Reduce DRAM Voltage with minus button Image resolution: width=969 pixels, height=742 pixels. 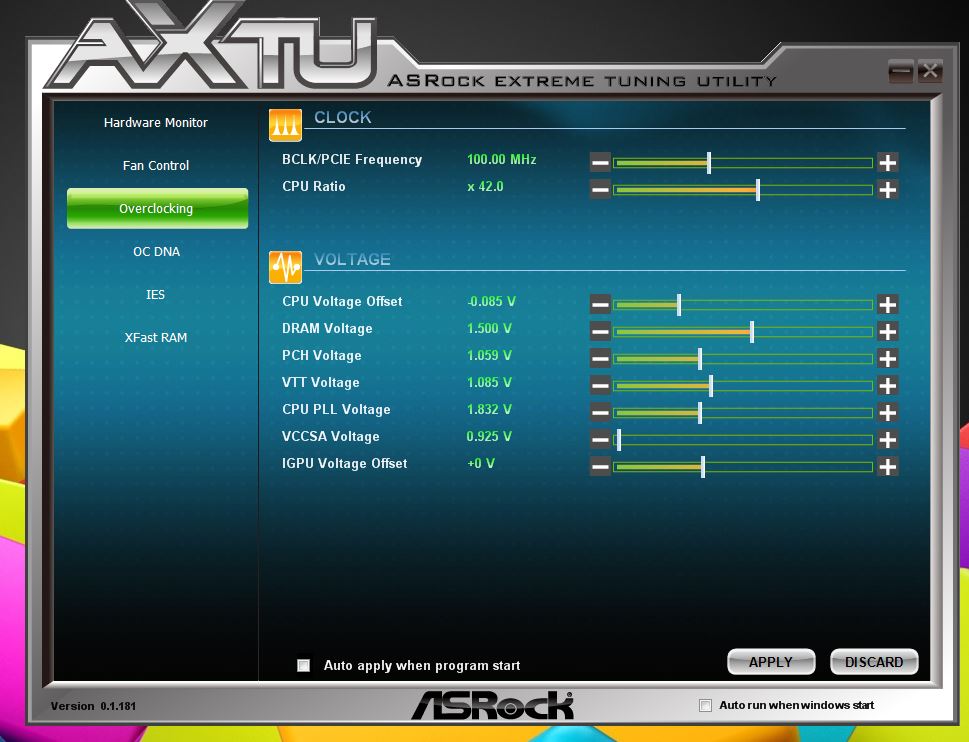click(600, 331)
